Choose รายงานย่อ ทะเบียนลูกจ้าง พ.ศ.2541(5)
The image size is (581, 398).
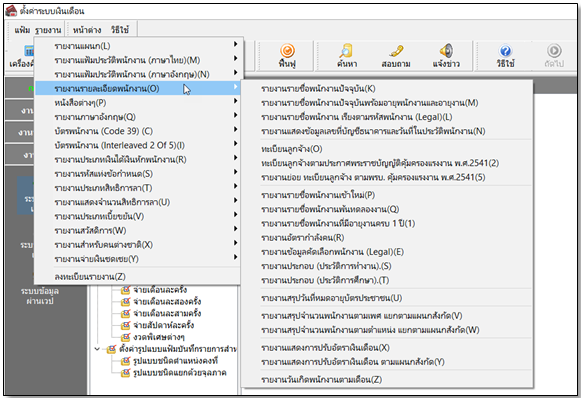387,177
